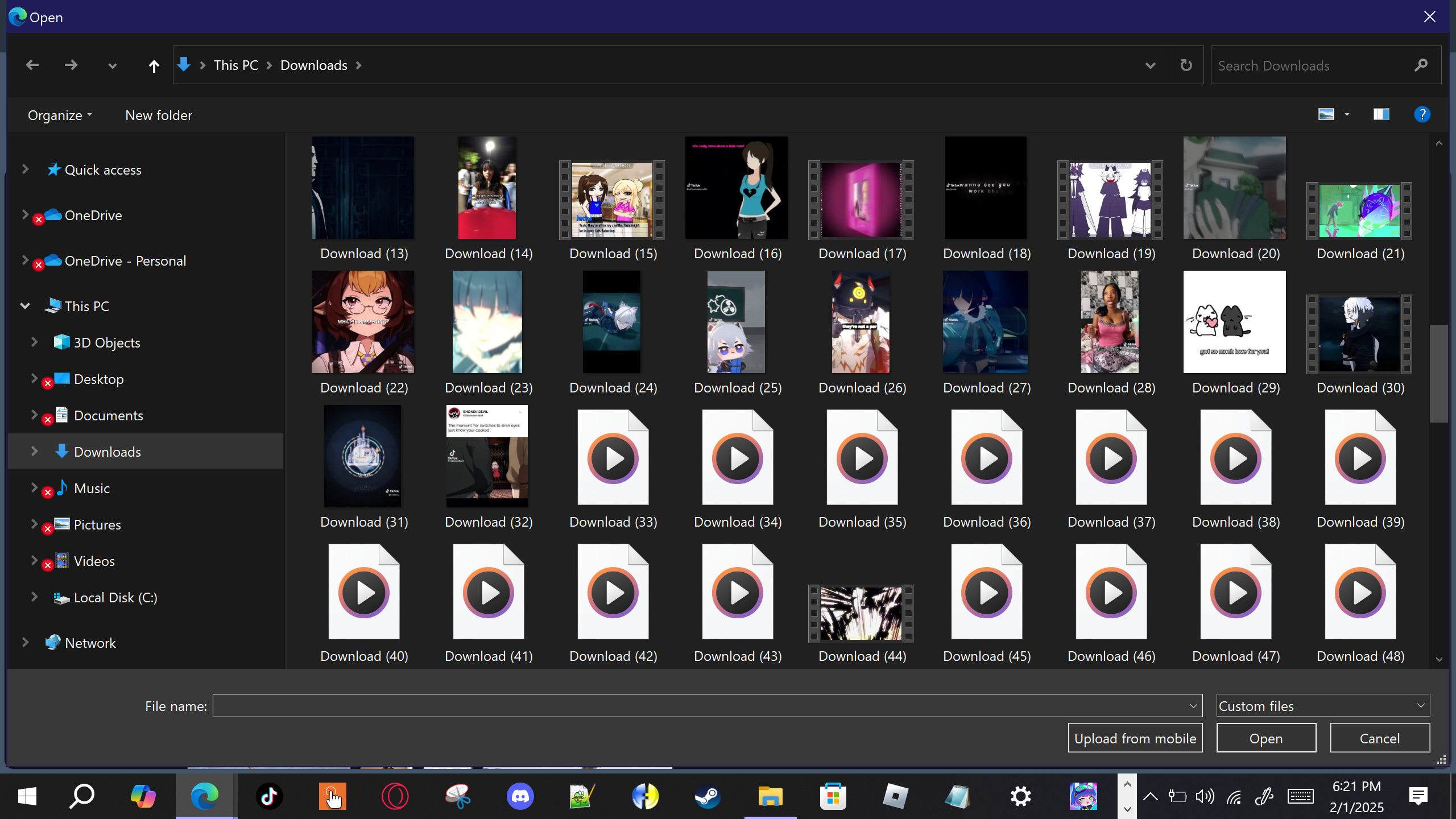This screenshot has width=1456, height=819.
Task: Open the Organize menu
Action: [59, 115]
